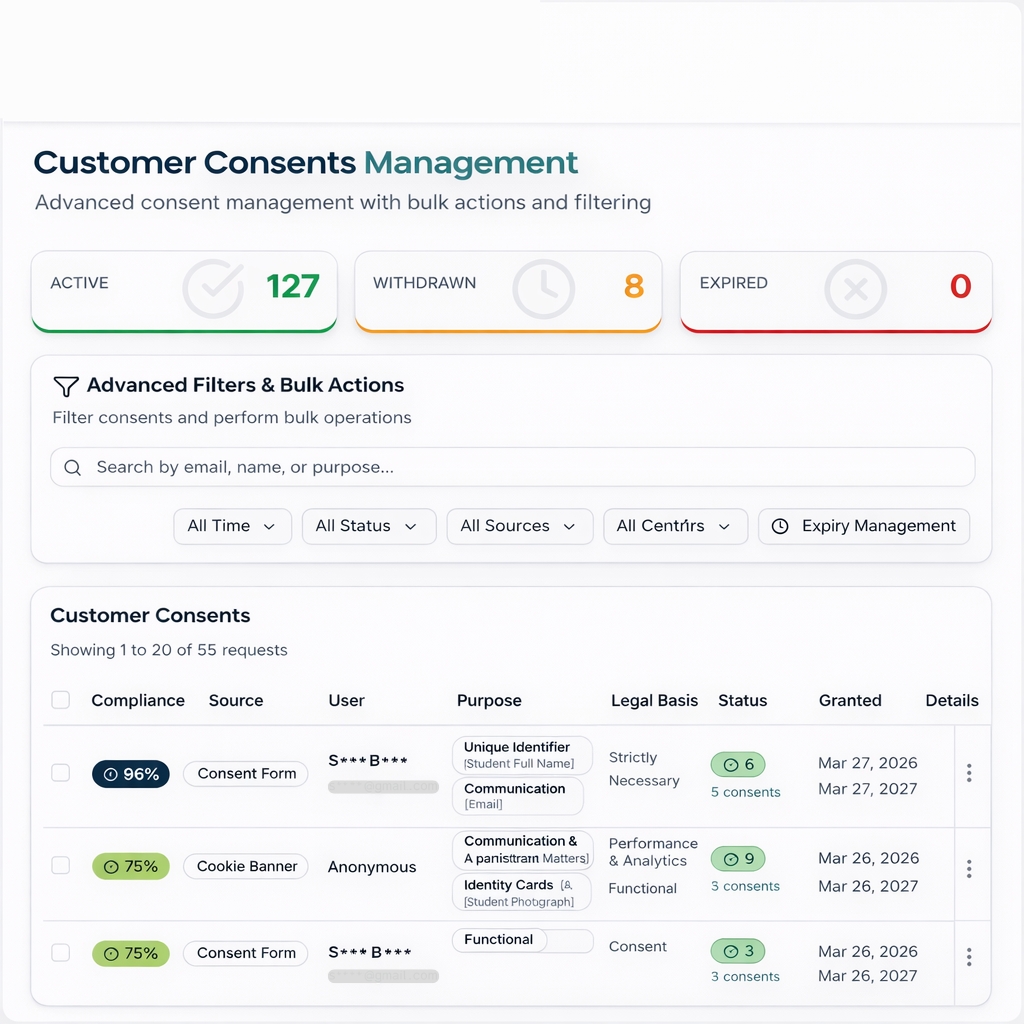
Task: Click the Withdrawn clock icon
Action: (x=543, y=288)
